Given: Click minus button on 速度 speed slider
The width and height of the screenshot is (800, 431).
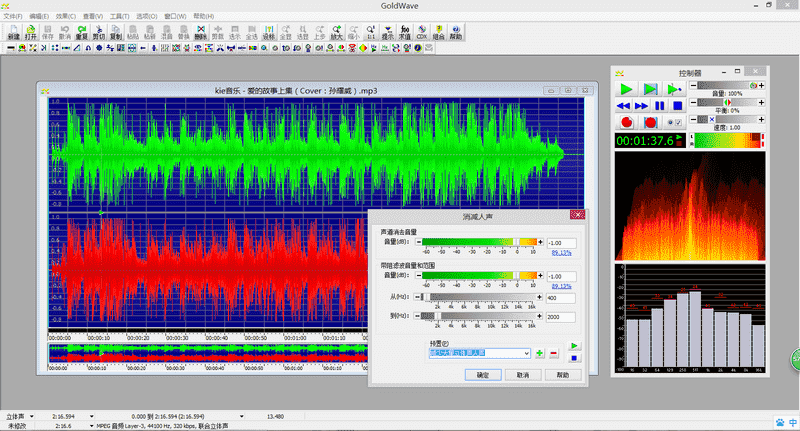Looking at the screenshot, I should 693,119.
